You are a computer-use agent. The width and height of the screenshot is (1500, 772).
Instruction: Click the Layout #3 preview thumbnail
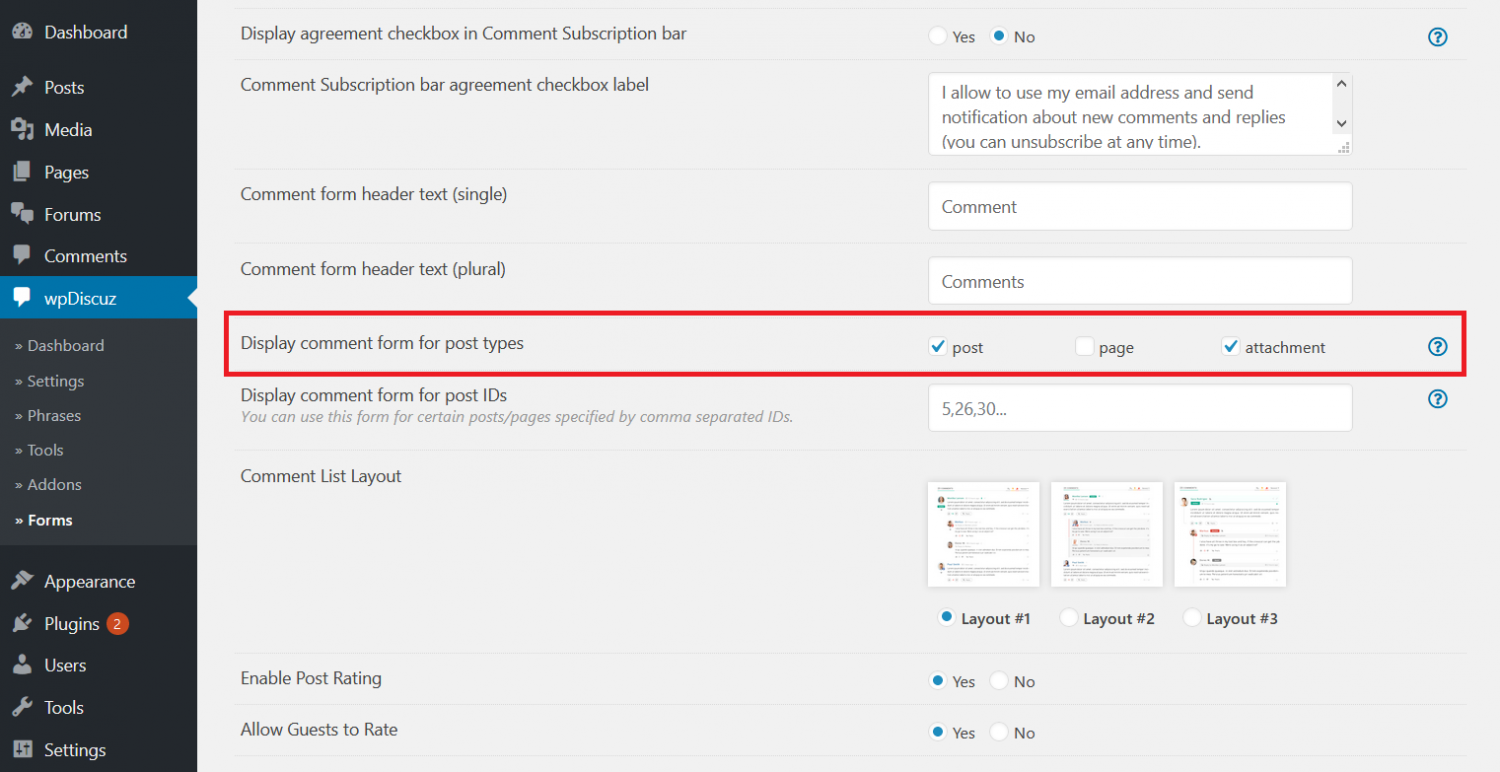[x=1230, y=534]
